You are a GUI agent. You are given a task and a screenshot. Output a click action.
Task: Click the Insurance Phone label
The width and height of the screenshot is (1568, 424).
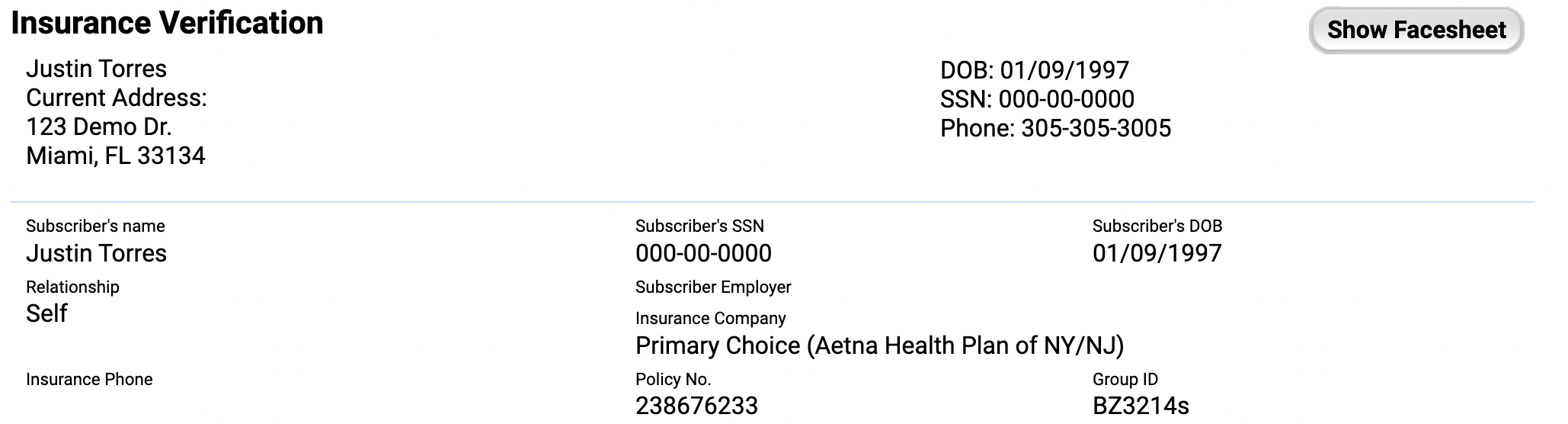click(89, 379)
